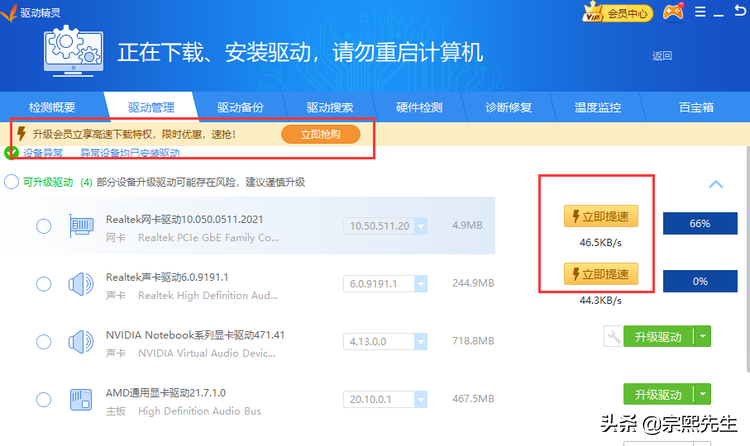
Task: Tick the AMD通用显卡驱动 checkbox
Action: click(44, 400)
